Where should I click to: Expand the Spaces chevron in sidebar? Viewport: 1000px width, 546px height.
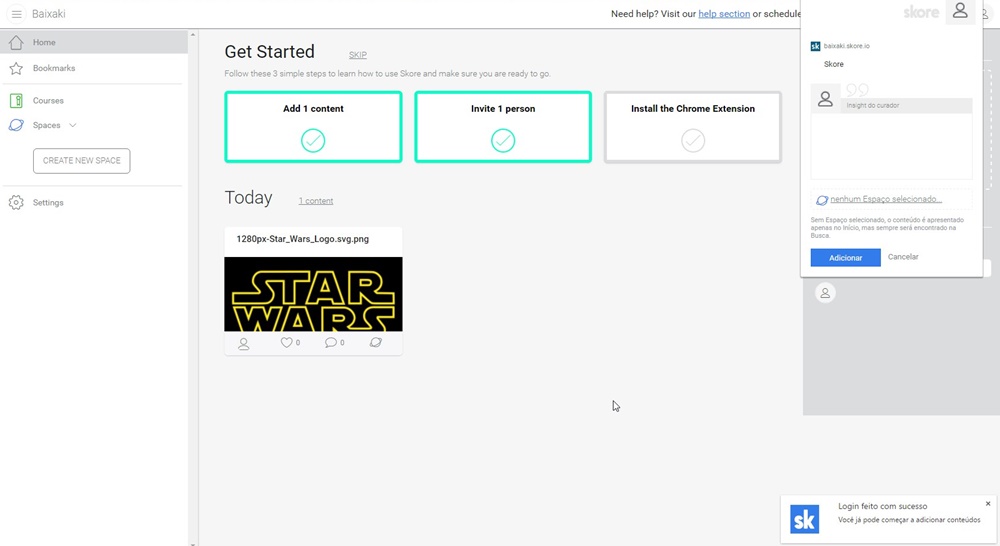click(x=73, y=126)
